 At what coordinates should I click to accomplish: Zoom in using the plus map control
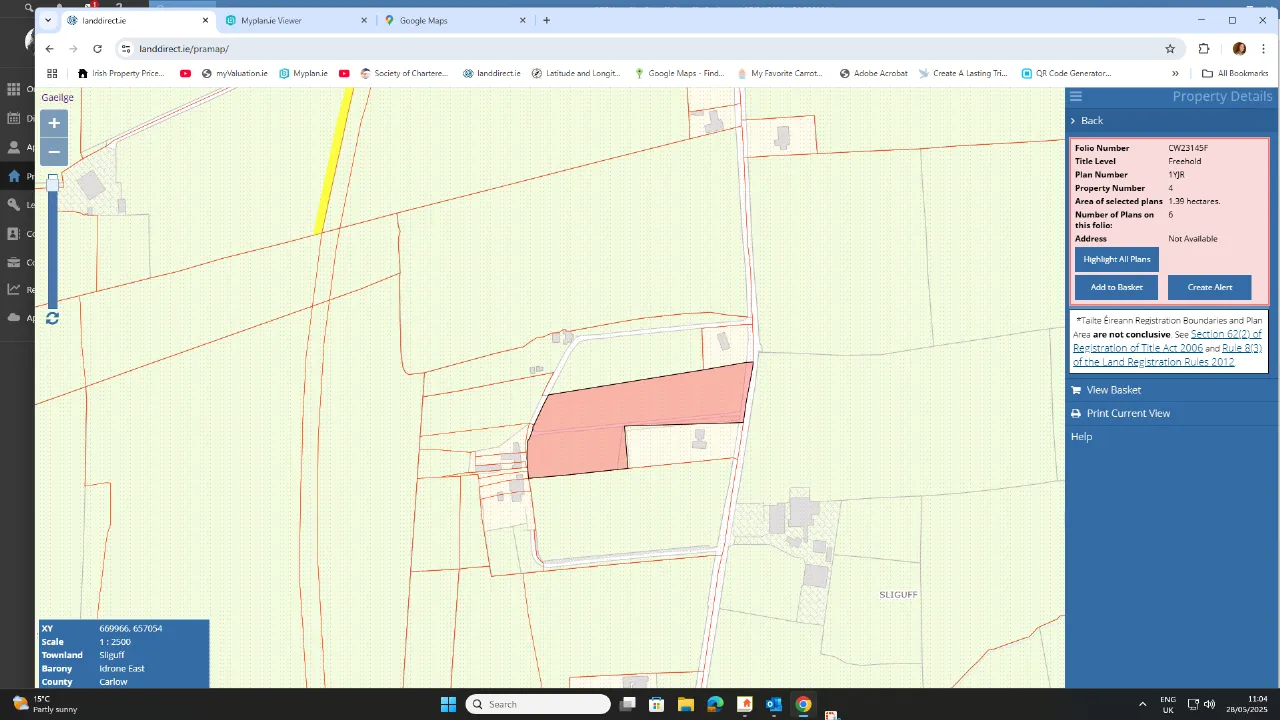pos(54,122)
